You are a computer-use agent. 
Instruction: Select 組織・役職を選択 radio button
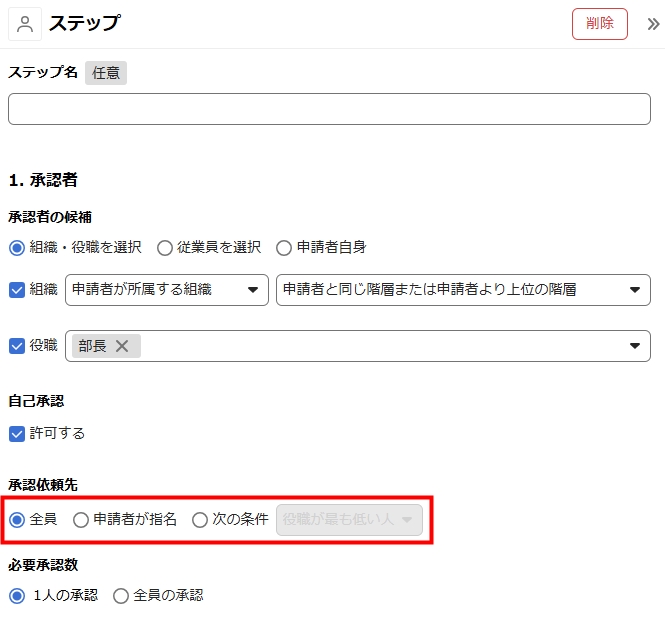(x=17, y=247)
